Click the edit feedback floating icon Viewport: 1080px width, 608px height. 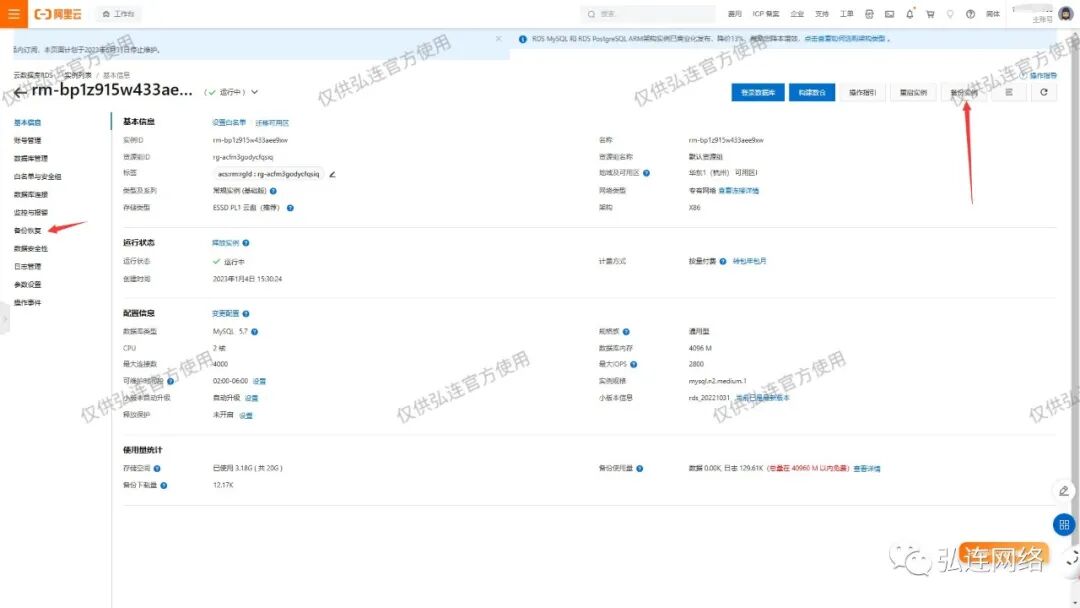point(1064,491)
